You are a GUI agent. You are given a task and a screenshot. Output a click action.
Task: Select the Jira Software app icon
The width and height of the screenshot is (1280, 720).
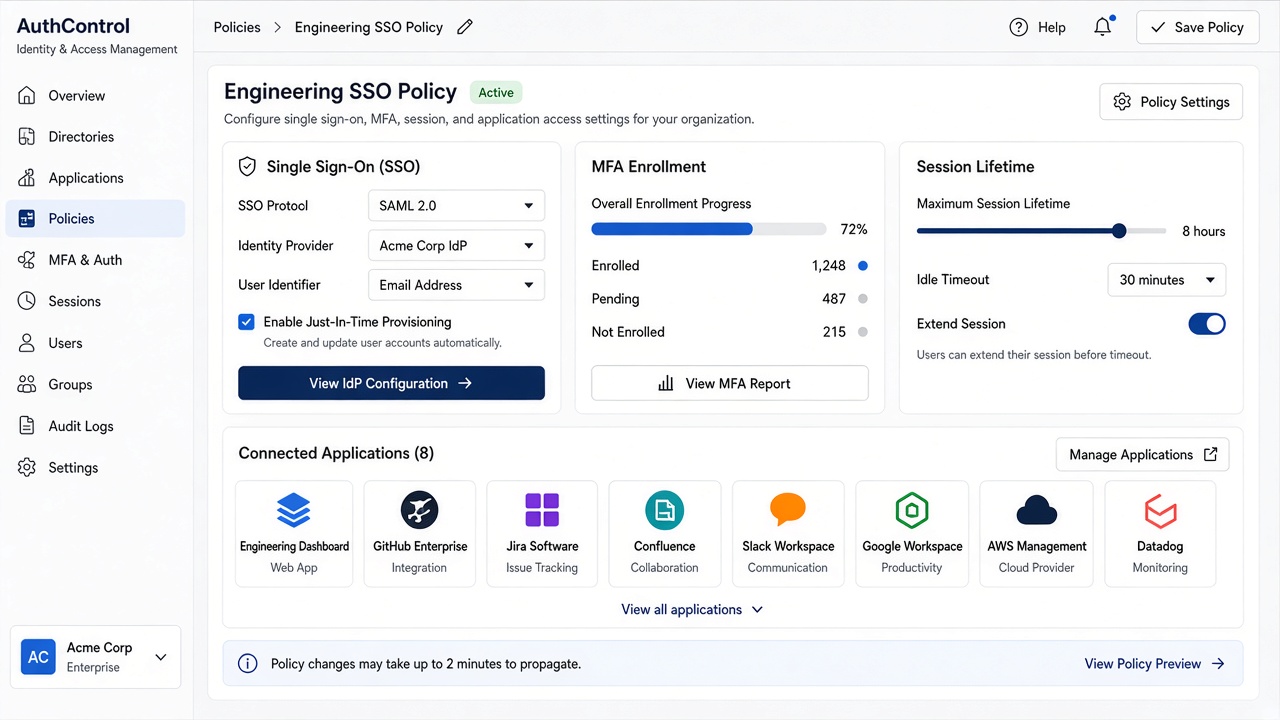point(542,510)
